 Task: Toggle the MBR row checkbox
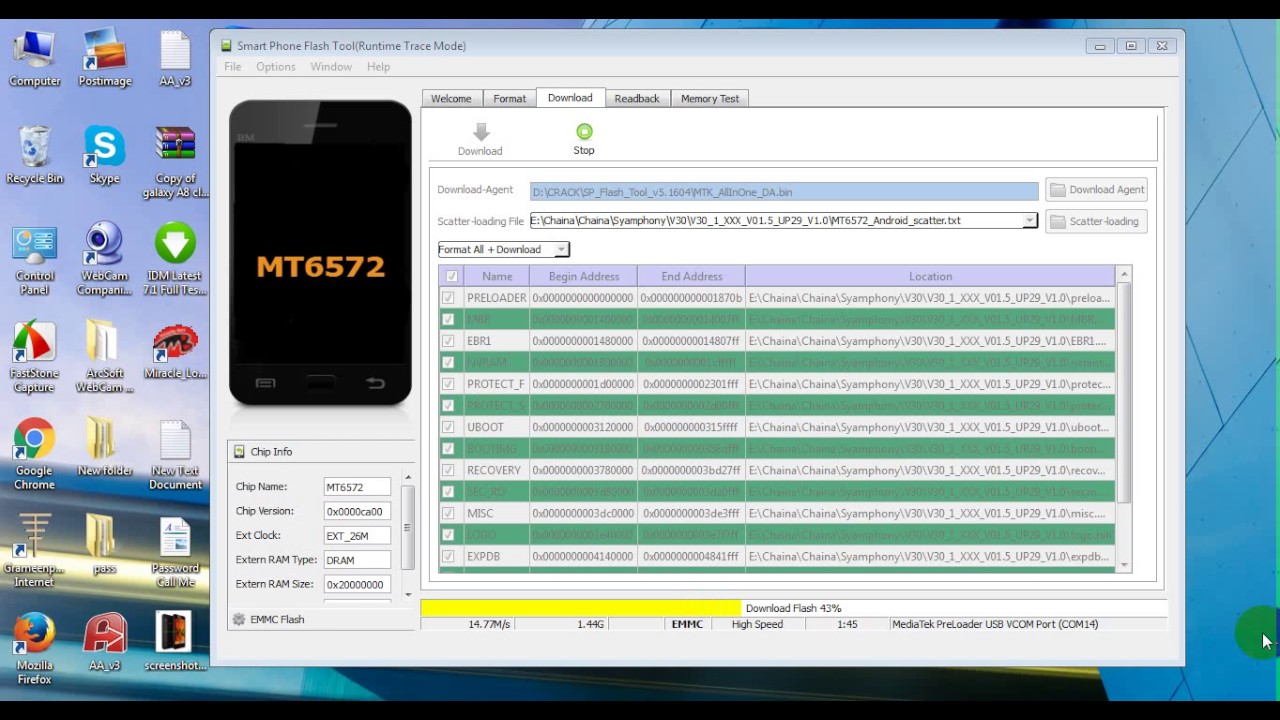pos(448,320)
